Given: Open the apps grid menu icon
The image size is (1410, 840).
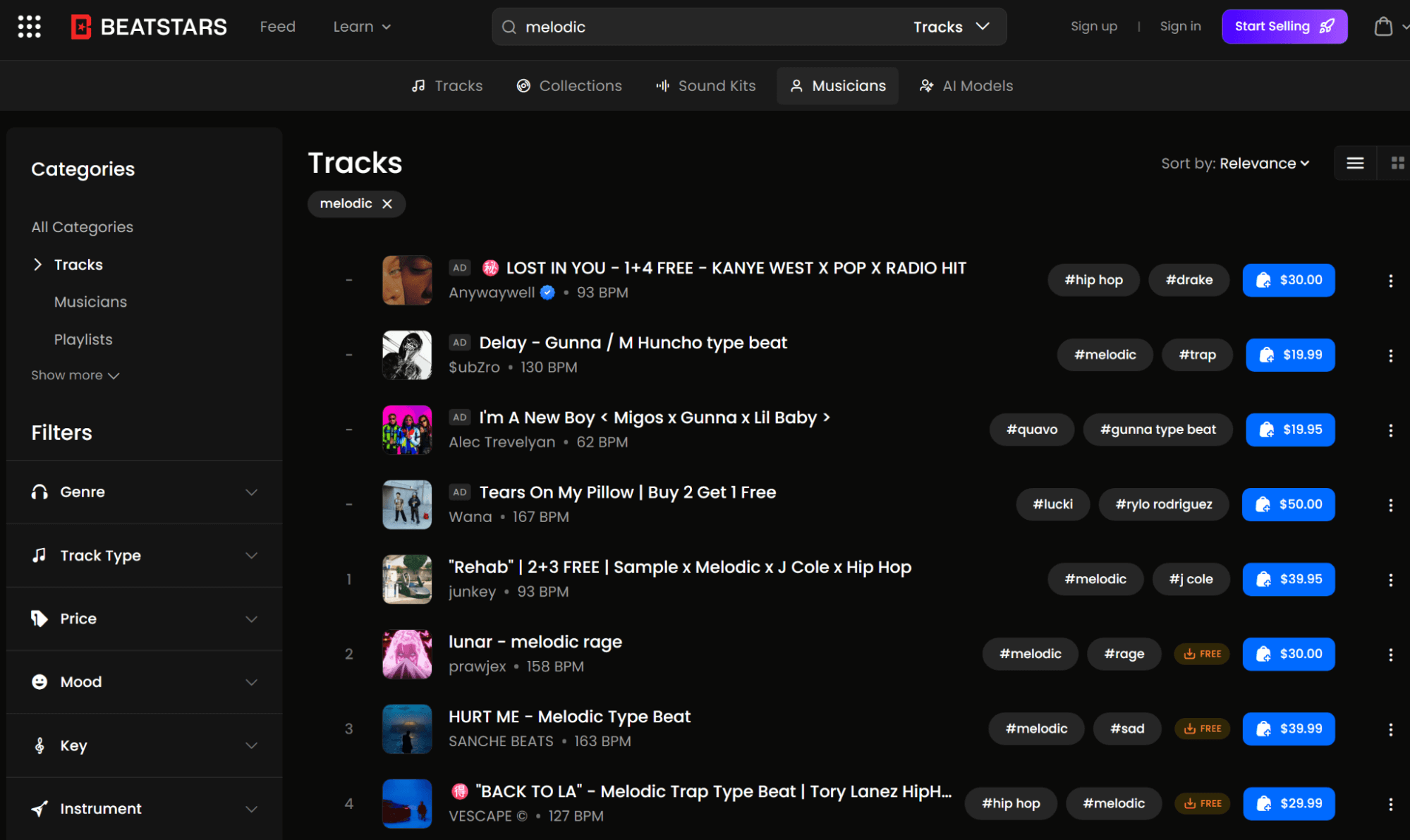Looking at the screenshot, I should [29, 27].
